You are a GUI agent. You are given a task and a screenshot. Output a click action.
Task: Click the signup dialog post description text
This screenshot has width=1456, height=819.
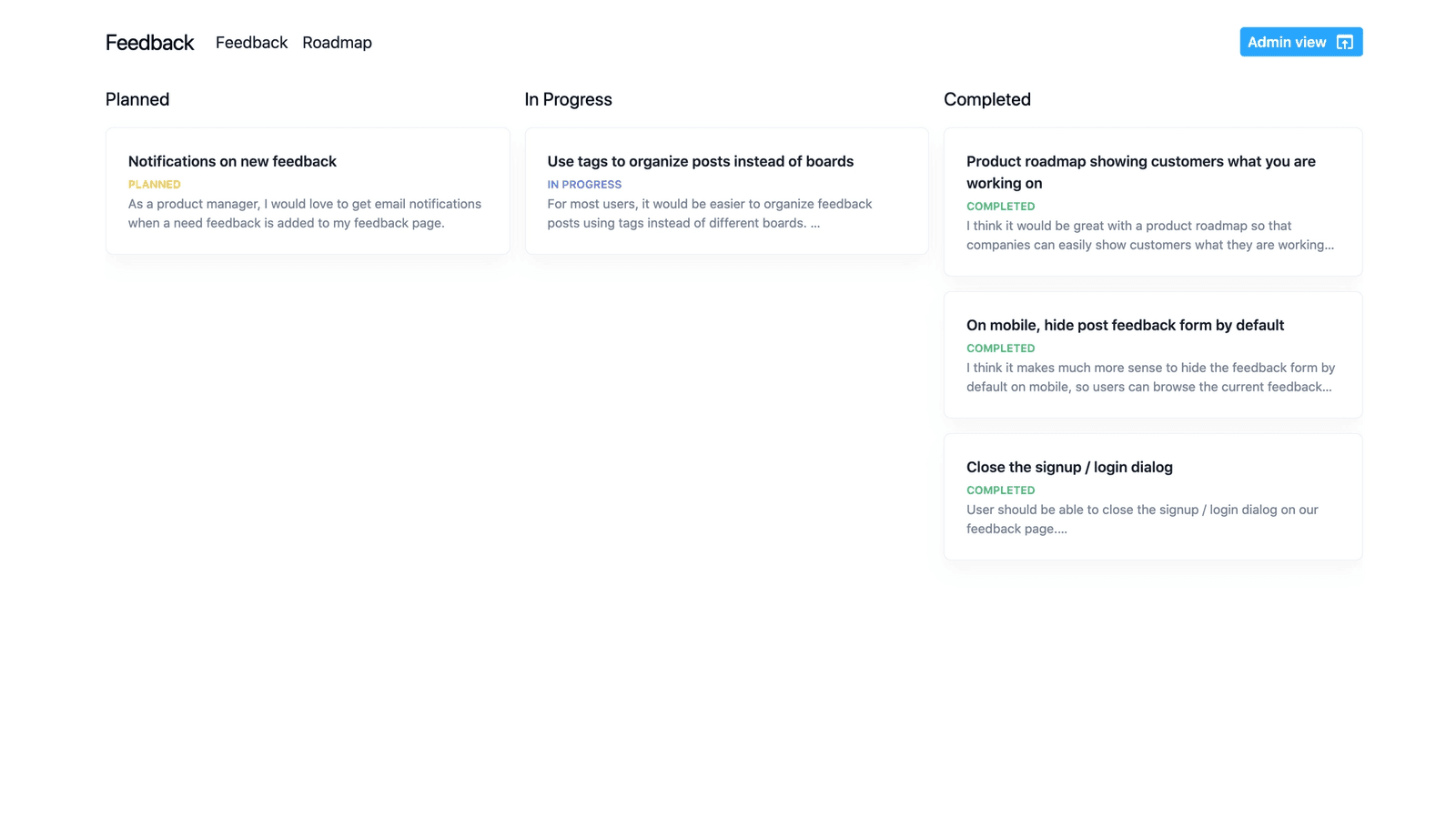coord(1142,519)
